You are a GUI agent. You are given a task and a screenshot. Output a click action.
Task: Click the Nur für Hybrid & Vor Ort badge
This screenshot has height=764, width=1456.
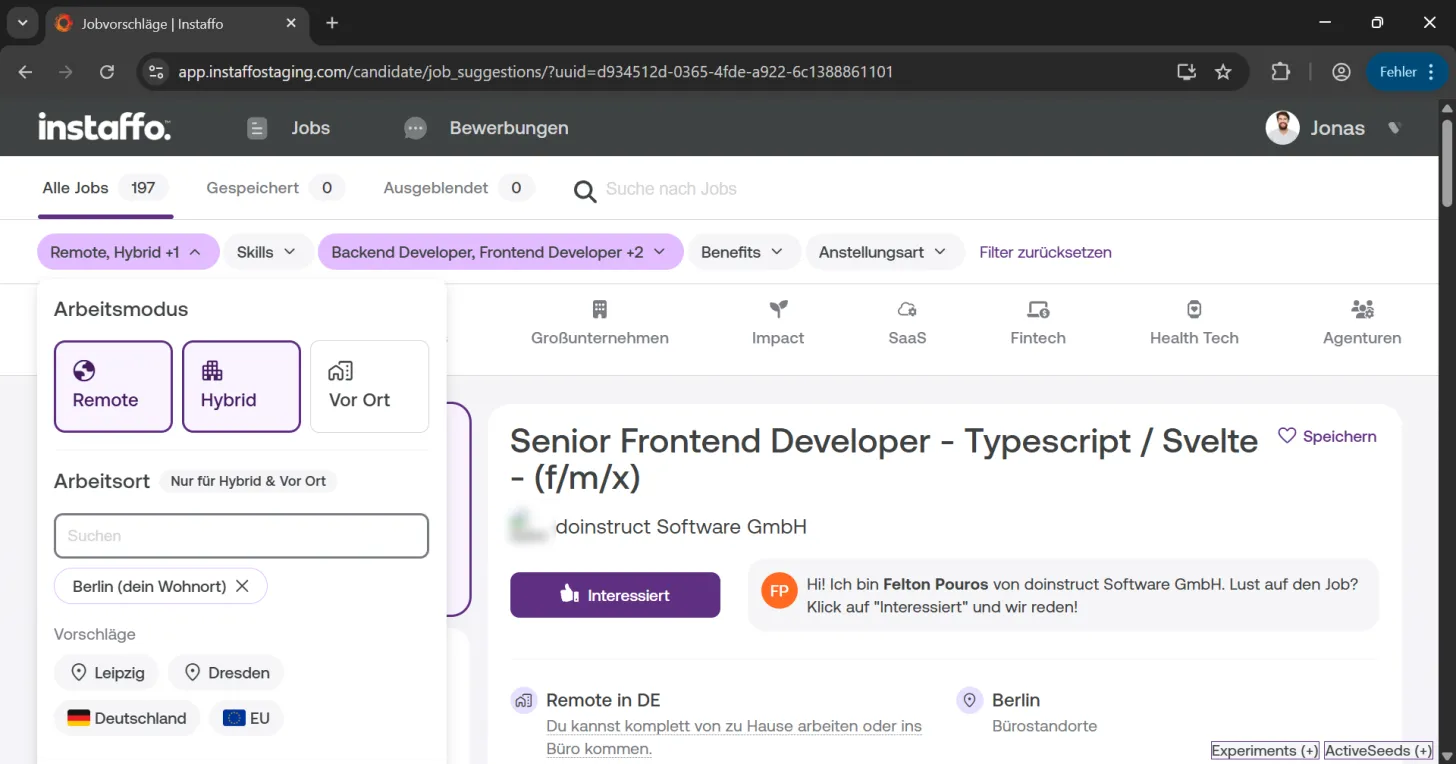click(248, 481)
